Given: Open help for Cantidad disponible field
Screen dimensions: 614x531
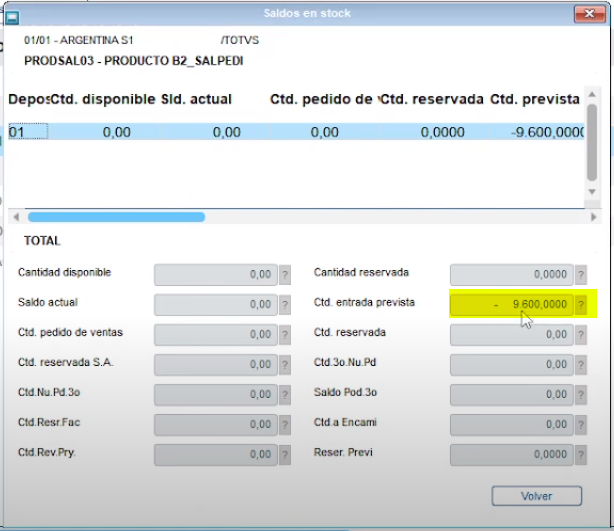Looking at the screenshot, I should pos(285,275).
